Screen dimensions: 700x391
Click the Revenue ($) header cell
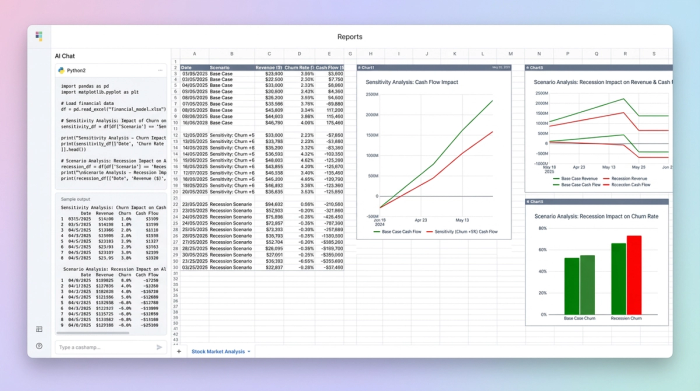pyautogui.click(x=269, y=67)
